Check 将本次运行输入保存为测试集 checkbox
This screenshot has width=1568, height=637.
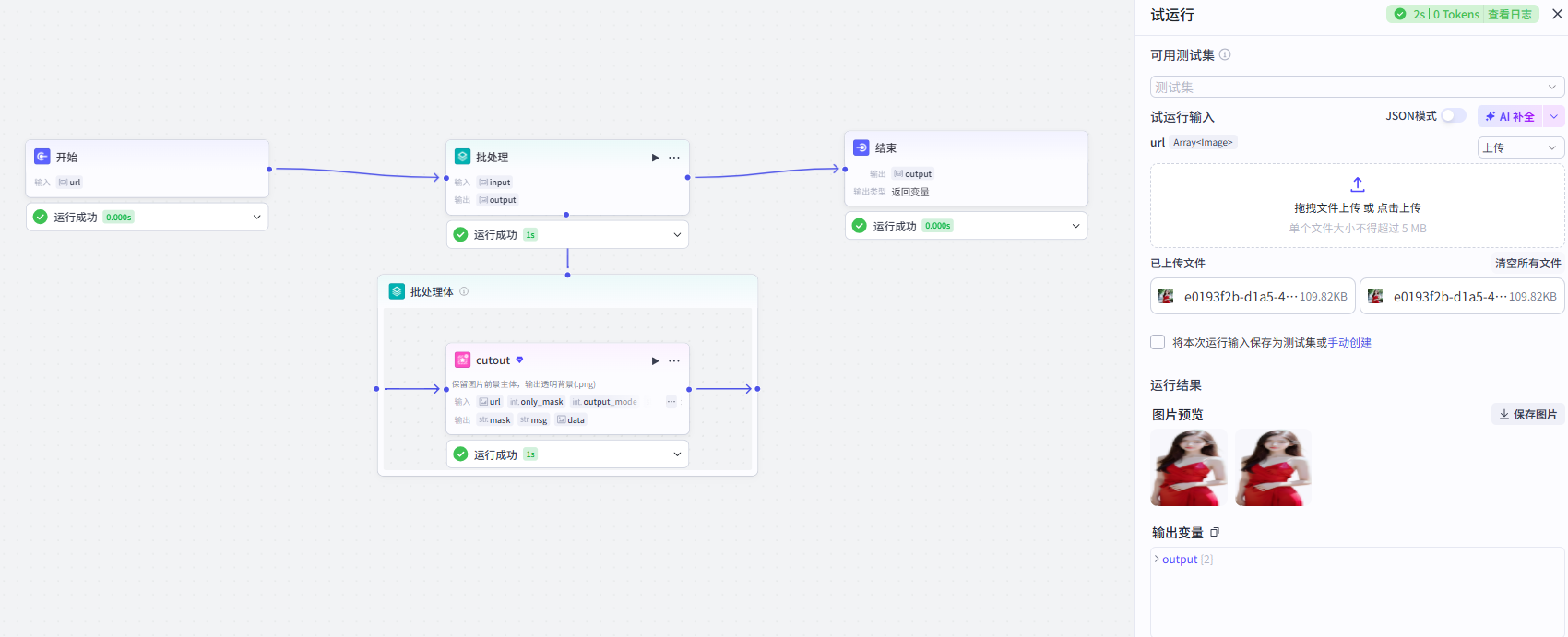click(x=1158, y=342)
